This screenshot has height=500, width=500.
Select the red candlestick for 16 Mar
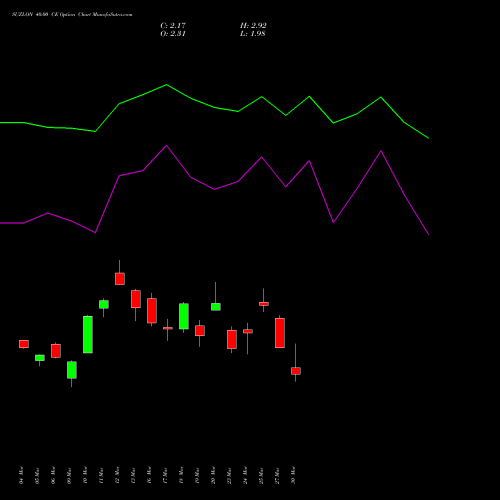pyautogui.click(x=152, y=311)
